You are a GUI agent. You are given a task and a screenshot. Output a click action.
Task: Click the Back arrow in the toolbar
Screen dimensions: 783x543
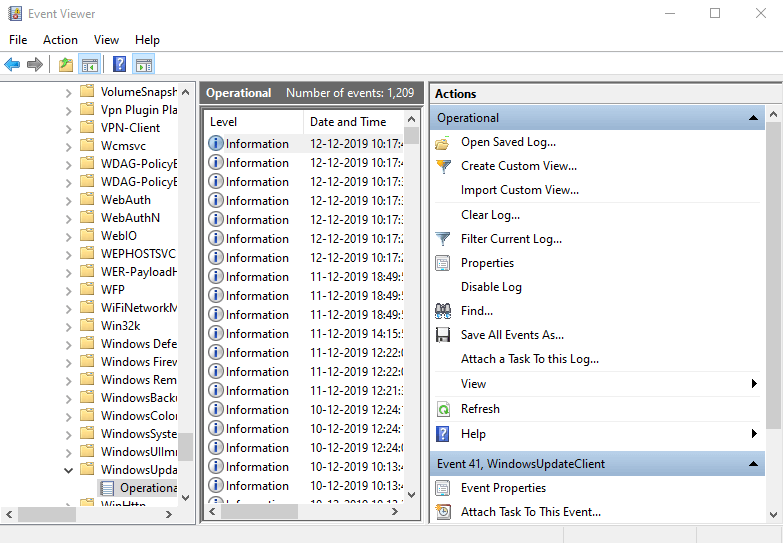click(x=12, y=64)
